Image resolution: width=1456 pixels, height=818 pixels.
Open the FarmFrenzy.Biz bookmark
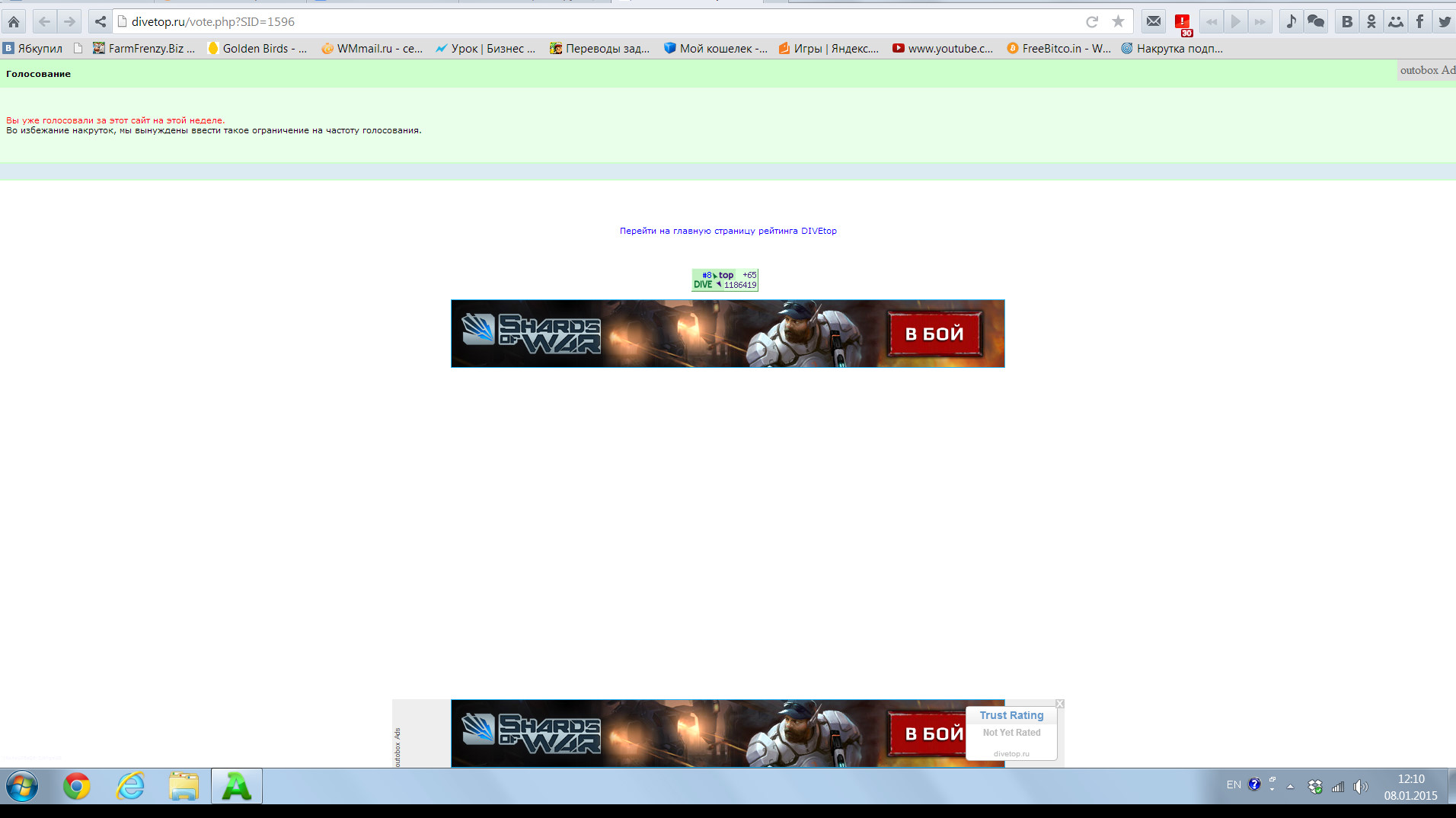coord(144,49)
